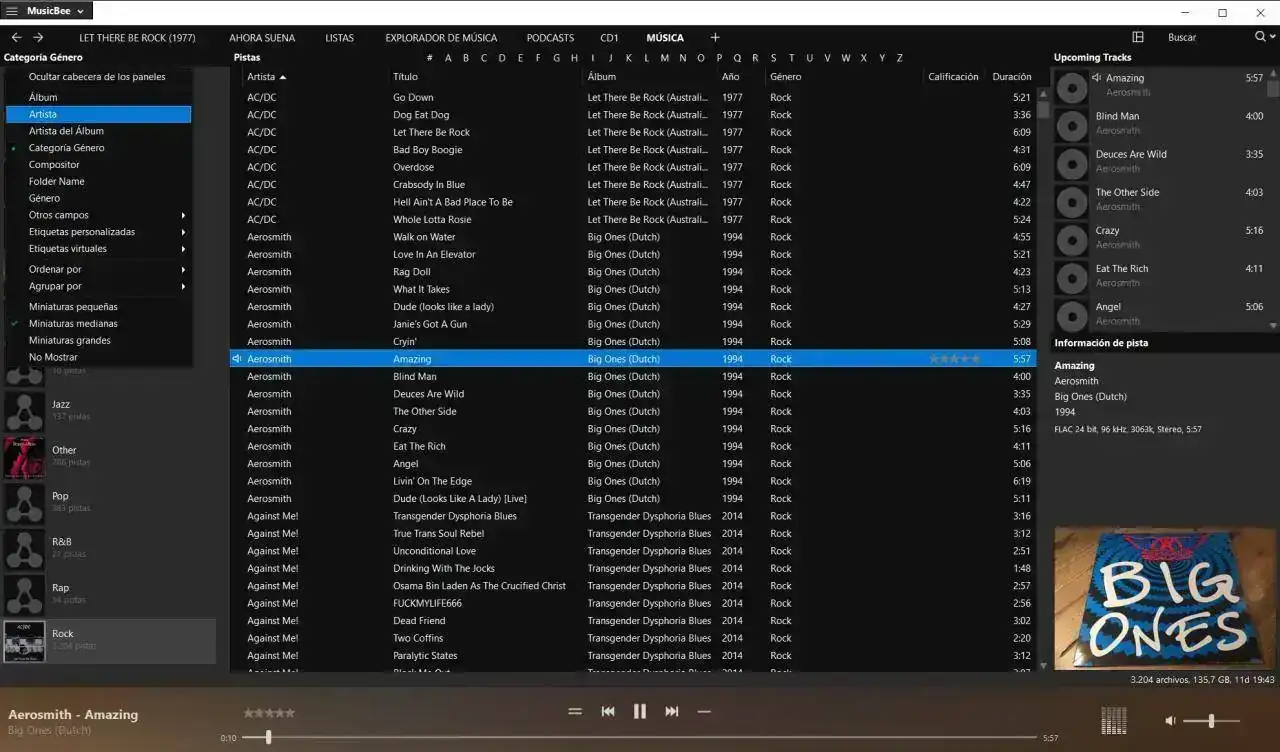Screen dimensions: 1280x752
Task: Sort tracks by the Duración column header
Action: 1011,77
